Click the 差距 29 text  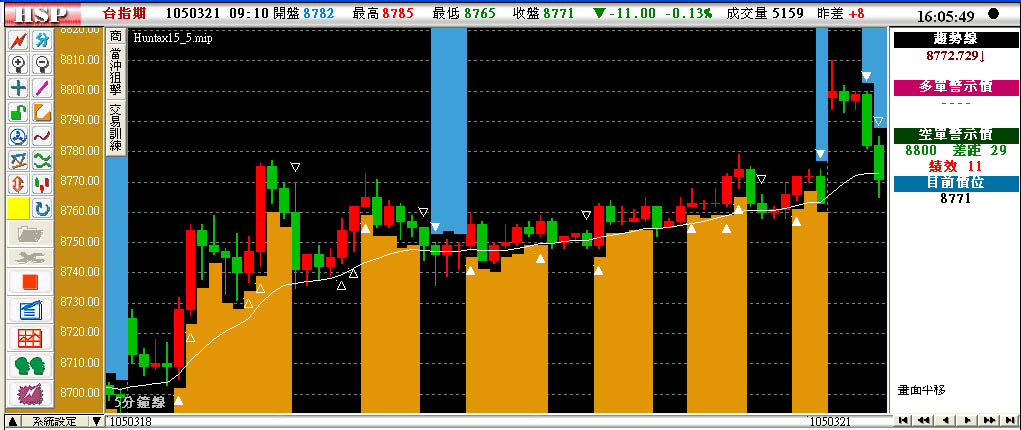tap(978, 150)
